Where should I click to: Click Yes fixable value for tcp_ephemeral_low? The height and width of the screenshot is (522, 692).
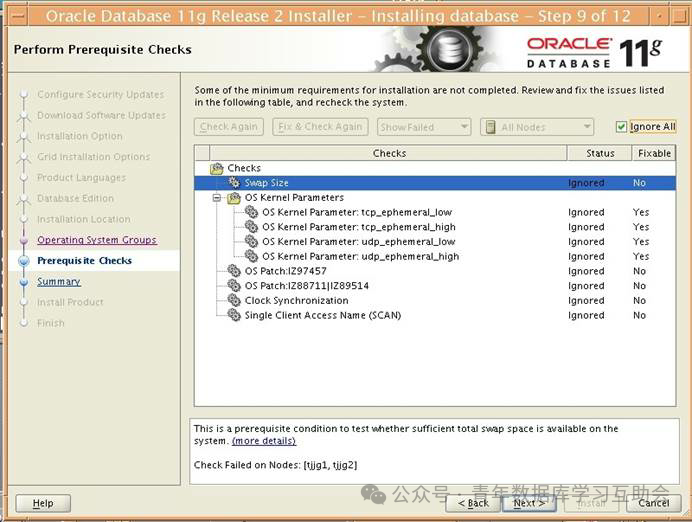tap(640, 212)
